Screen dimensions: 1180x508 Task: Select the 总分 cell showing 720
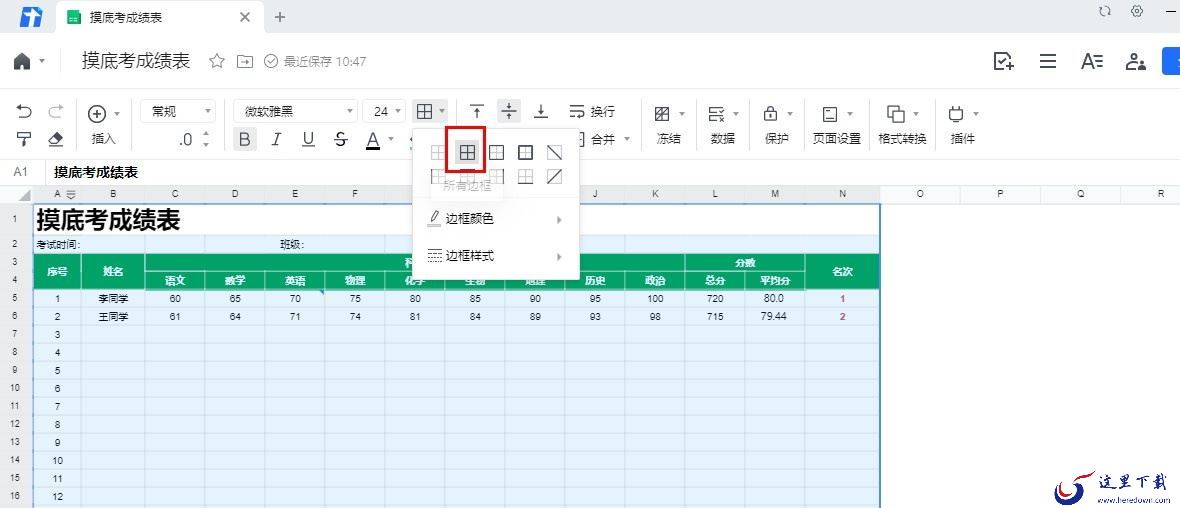coord(714,298)
